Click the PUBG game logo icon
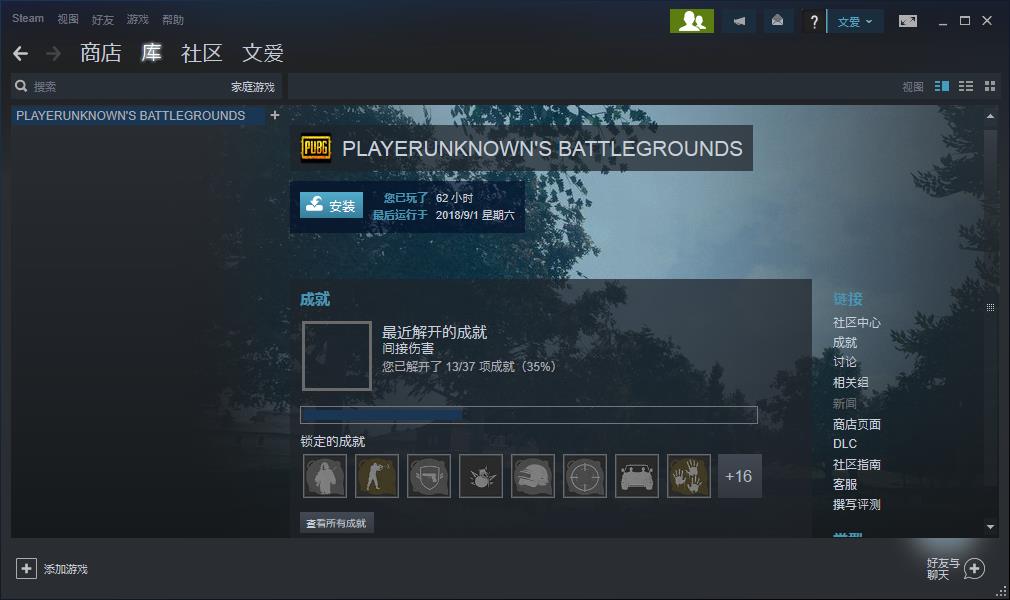The image size is (1010, 600). click(316, 148)
